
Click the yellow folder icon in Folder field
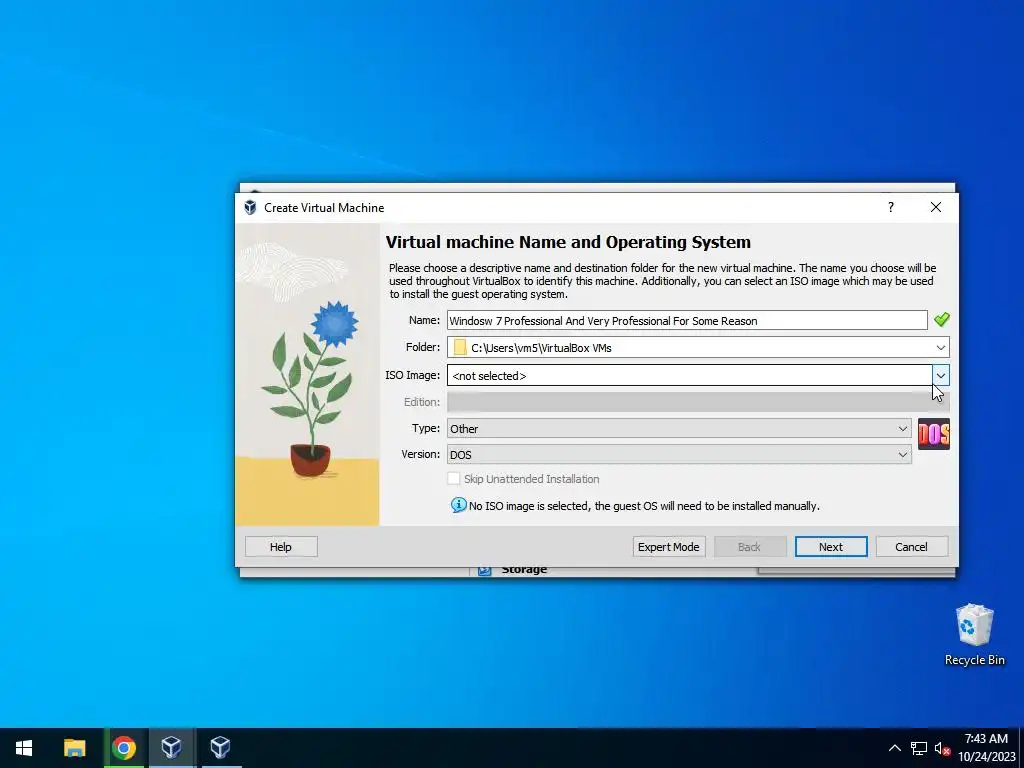(460, 347)
